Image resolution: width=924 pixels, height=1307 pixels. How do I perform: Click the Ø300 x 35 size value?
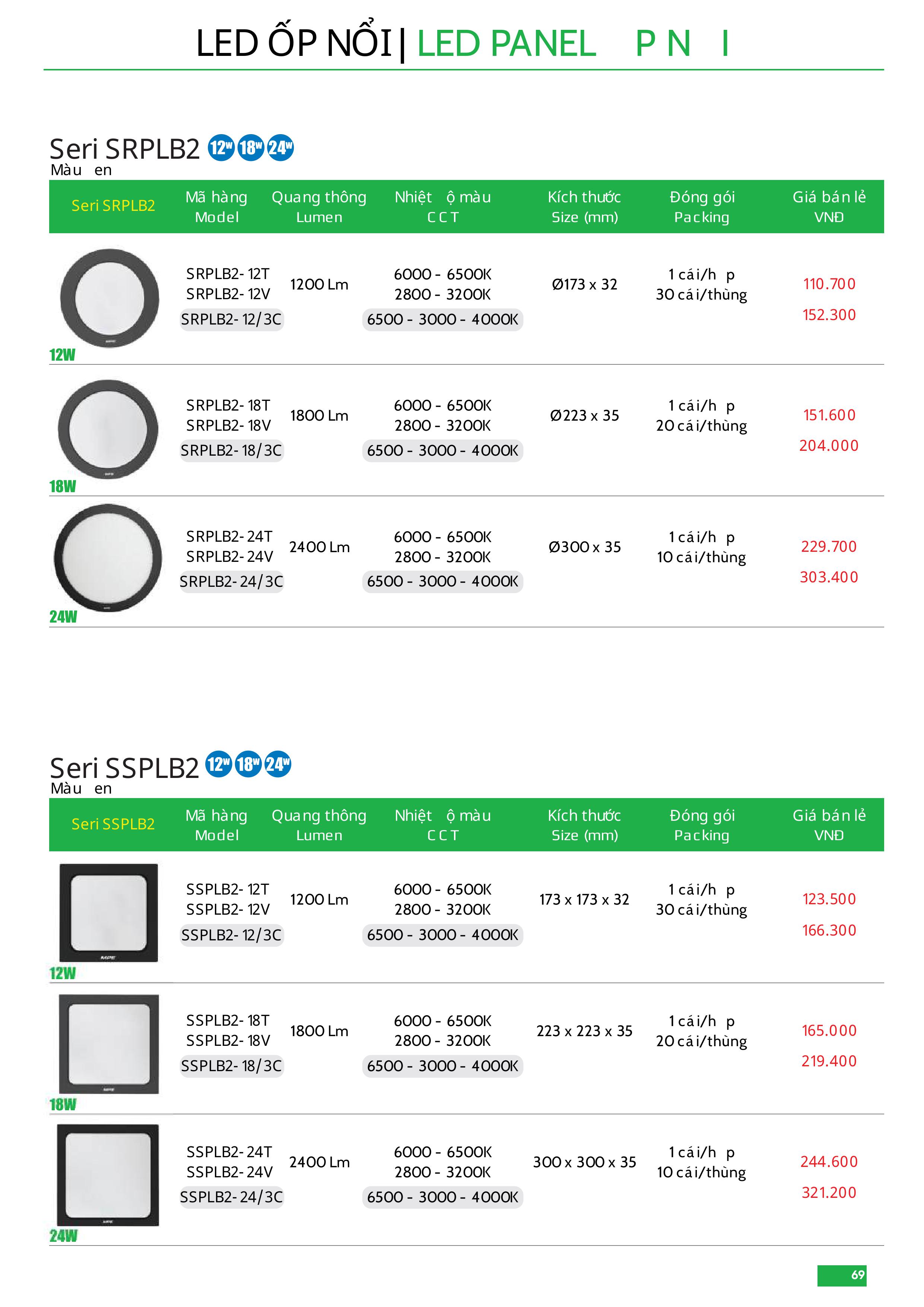click(x=584, y=547)
